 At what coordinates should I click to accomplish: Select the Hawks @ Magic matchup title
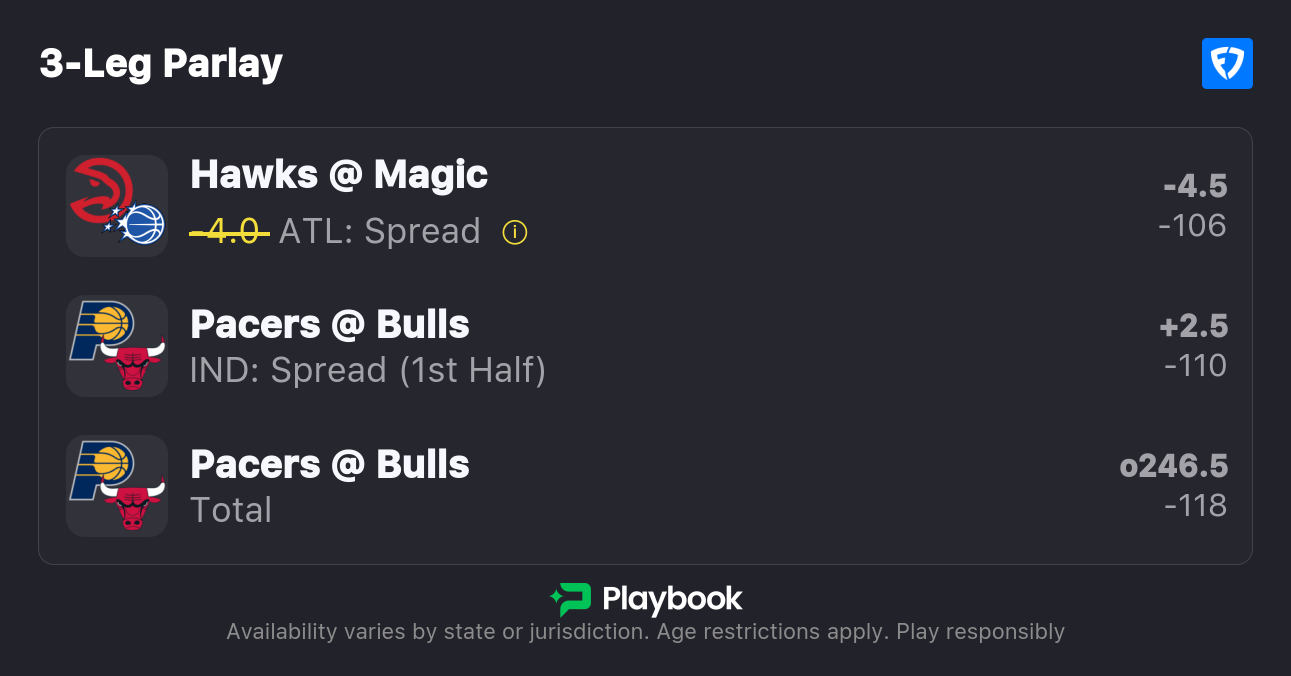click(x=339, y=175)
